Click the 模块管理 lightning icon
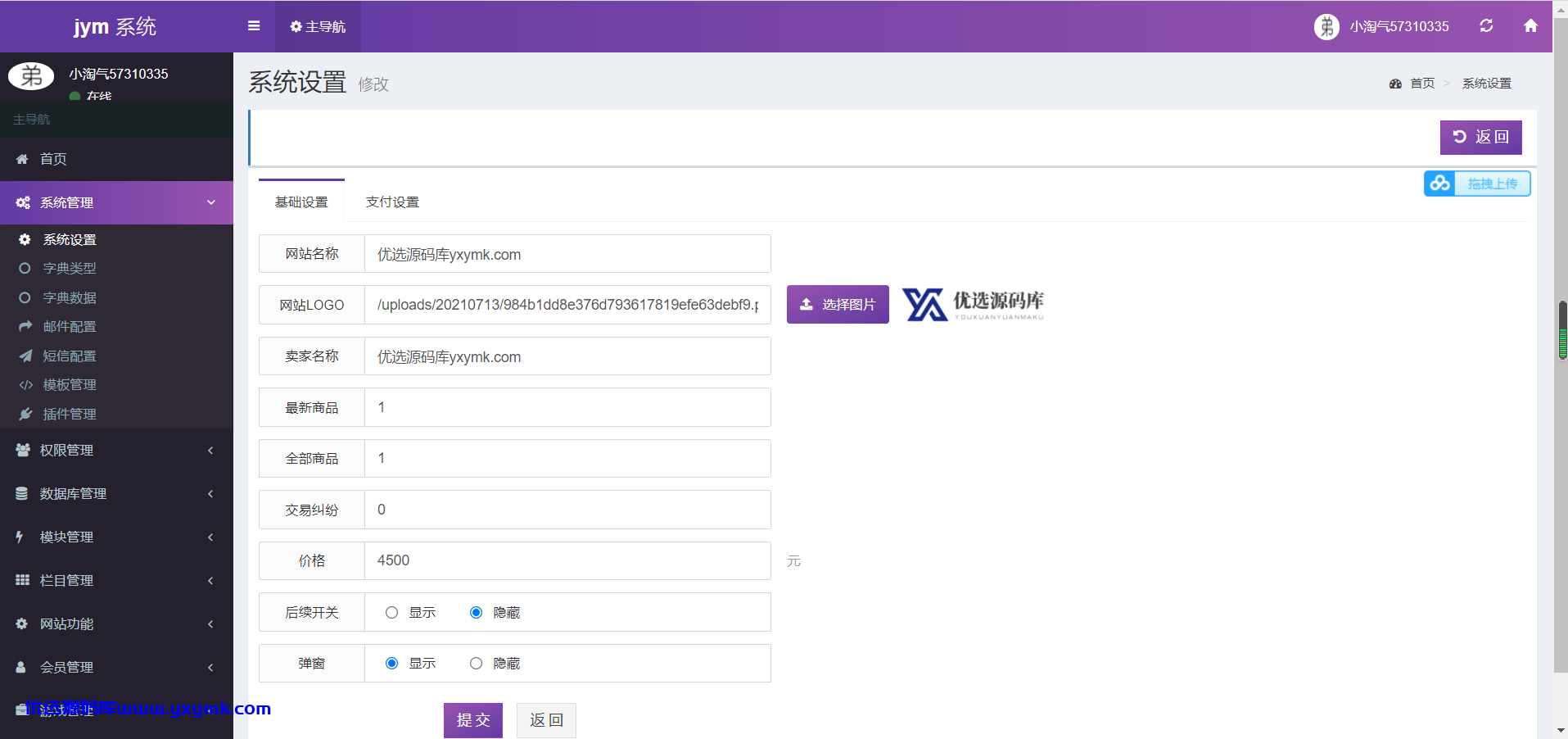The width and height of the screenshot is (1568, 739). click(x=20, y=537)
